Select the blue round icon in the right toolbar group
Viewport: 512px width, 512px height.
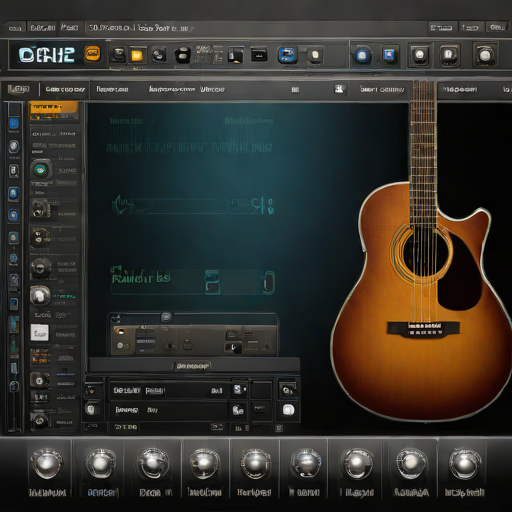tap(362, 55)
